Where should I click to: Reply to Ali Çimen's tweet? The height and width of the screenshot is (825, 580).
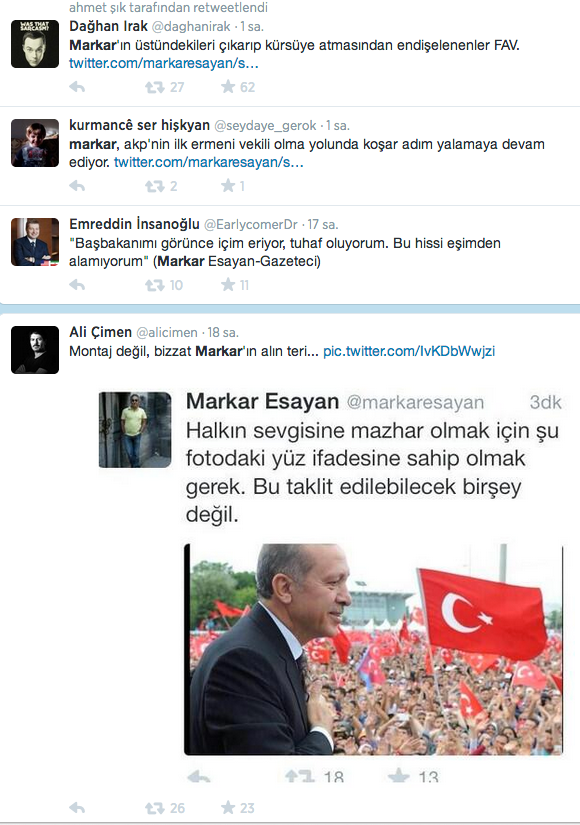(77, 808)
